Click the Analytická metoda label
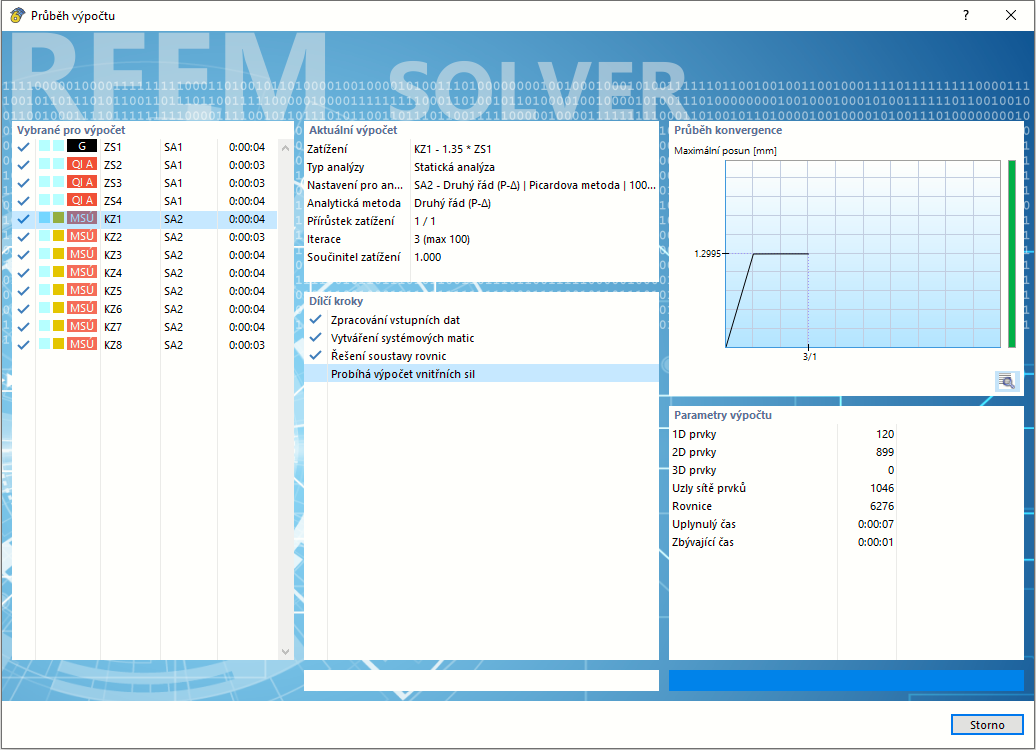Screen dimensions: 1036x750 tap(353, 203)
